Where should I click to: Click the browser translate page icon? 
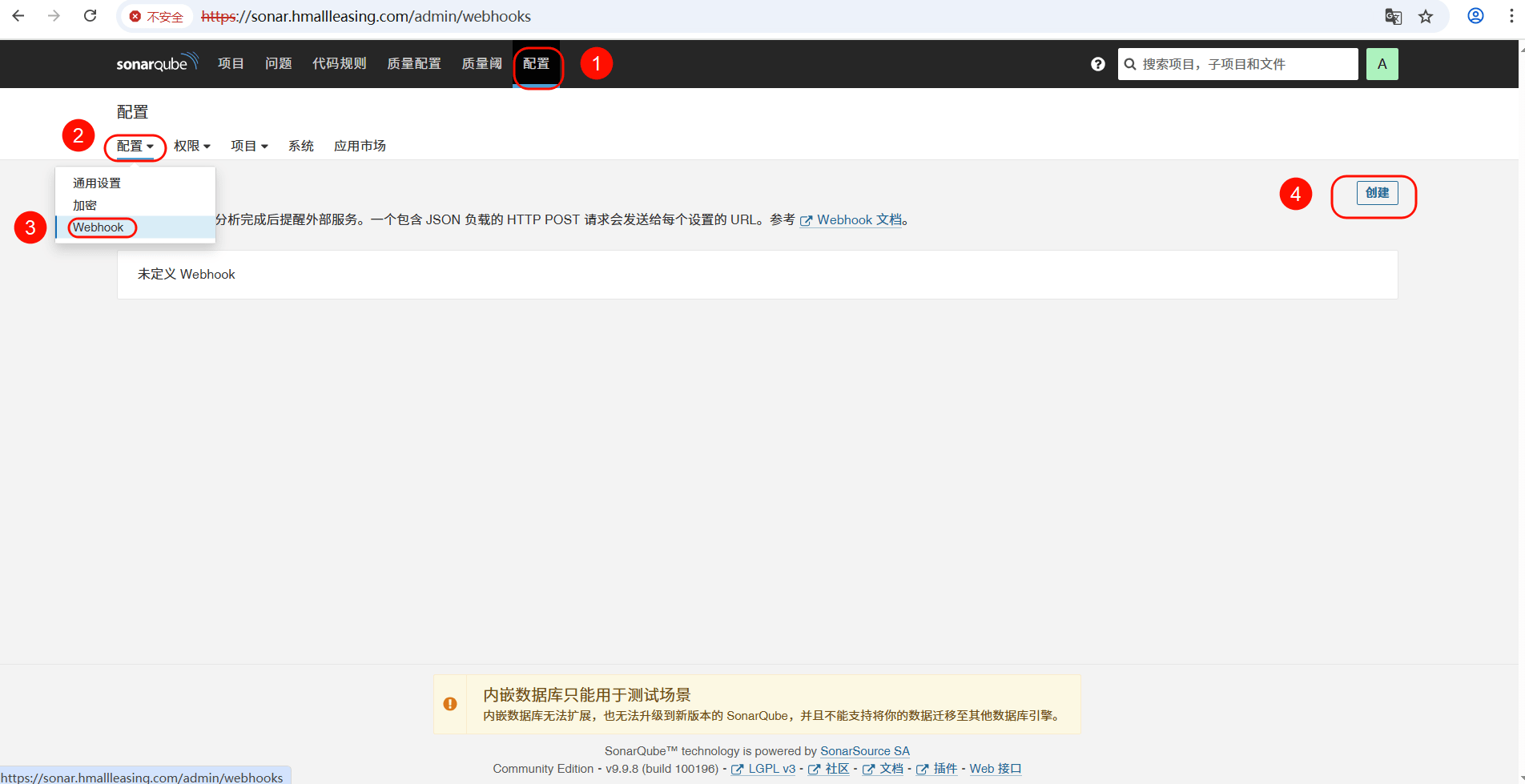click(1393, 17)
